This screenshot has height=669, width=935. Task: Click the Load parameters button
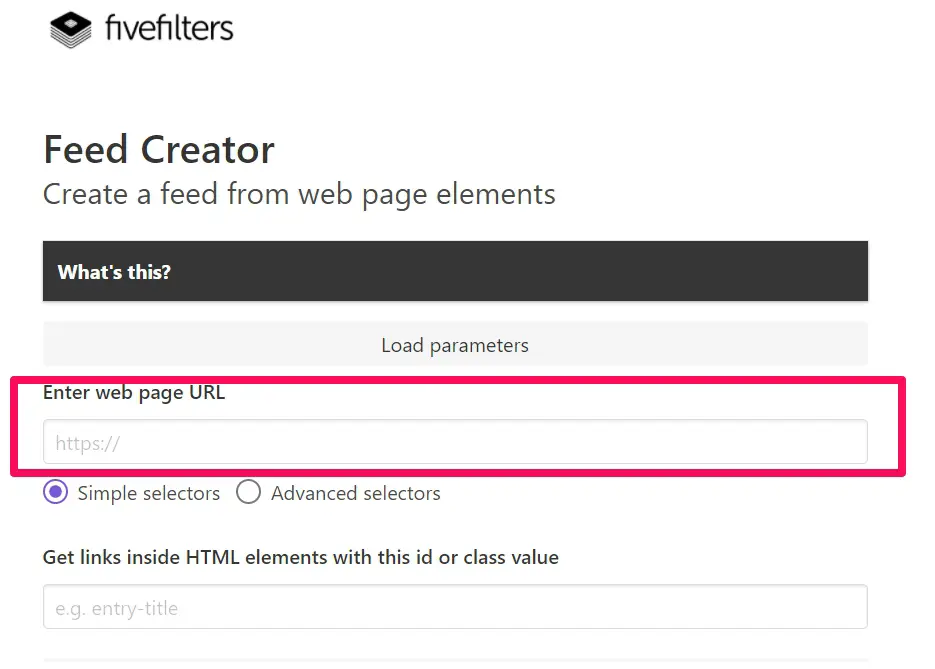click(x=455, y=345)
